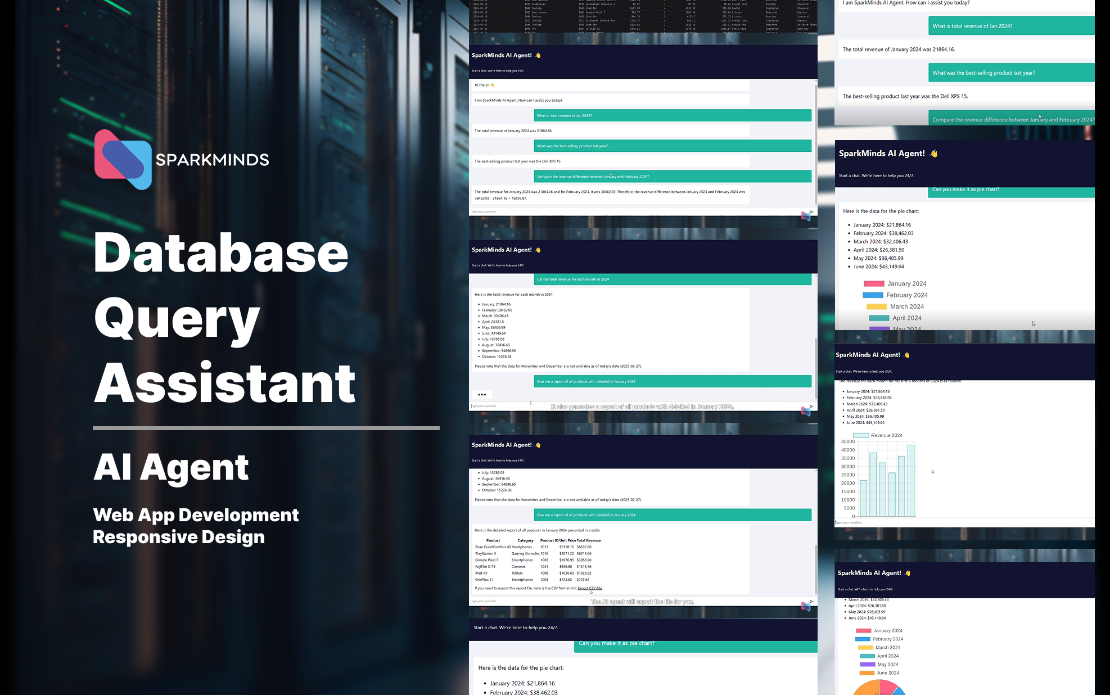Click the Category column header in report table
Viewport: 1110px width, 695px height.
525,541
